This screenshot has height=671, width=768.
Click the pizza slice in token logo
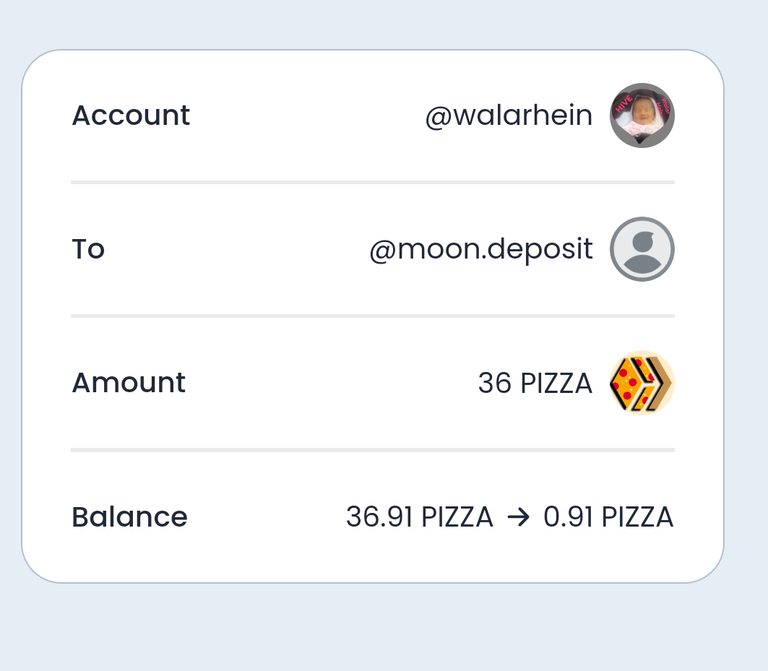pyautogui.click(x=625, y=385)
